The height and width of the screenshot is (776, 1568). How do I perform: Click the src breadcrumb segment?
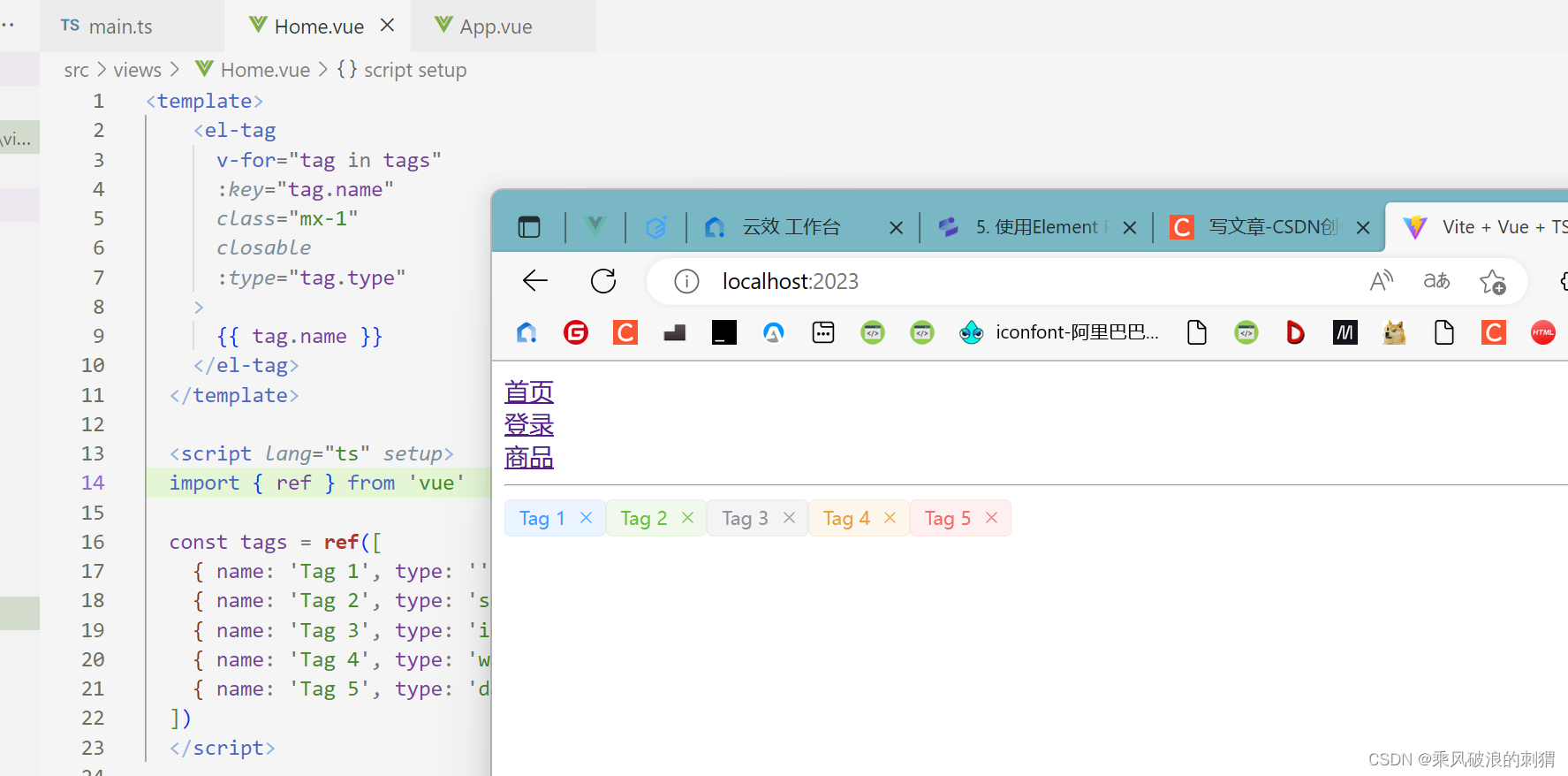[76, 70]
